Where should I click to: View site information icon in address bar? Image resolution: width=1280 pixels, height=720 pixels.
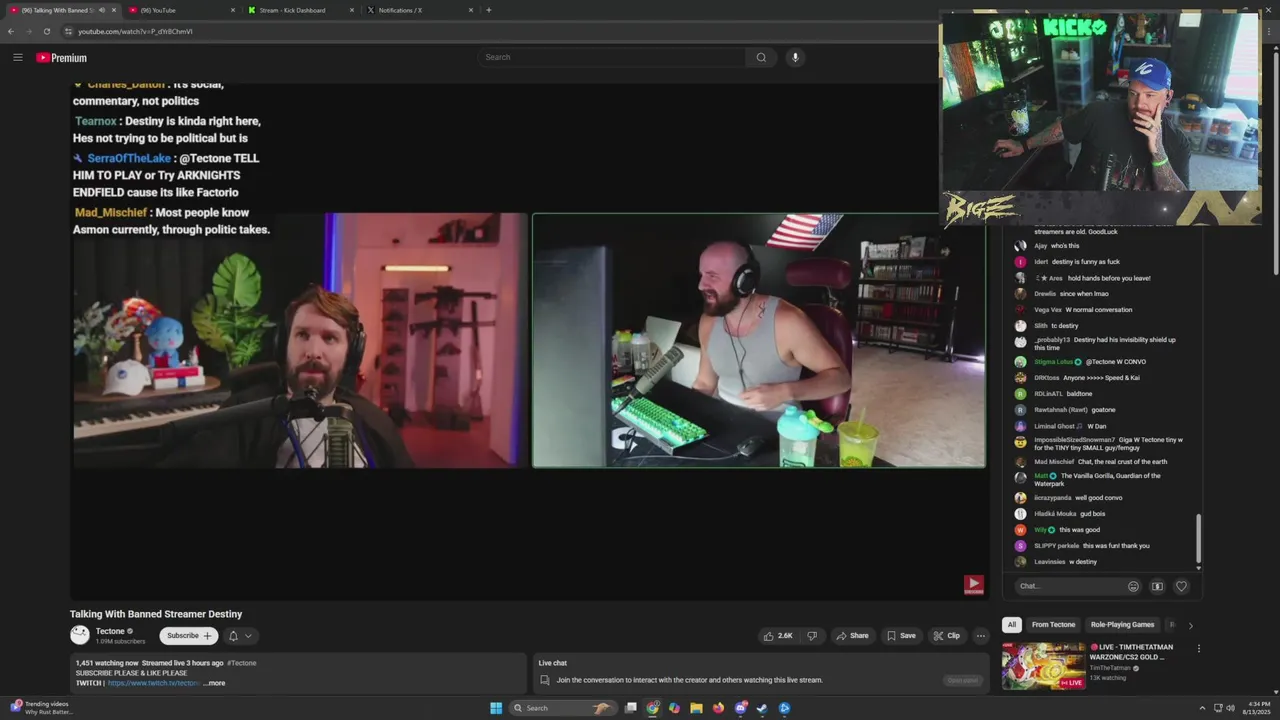[69, 31]
